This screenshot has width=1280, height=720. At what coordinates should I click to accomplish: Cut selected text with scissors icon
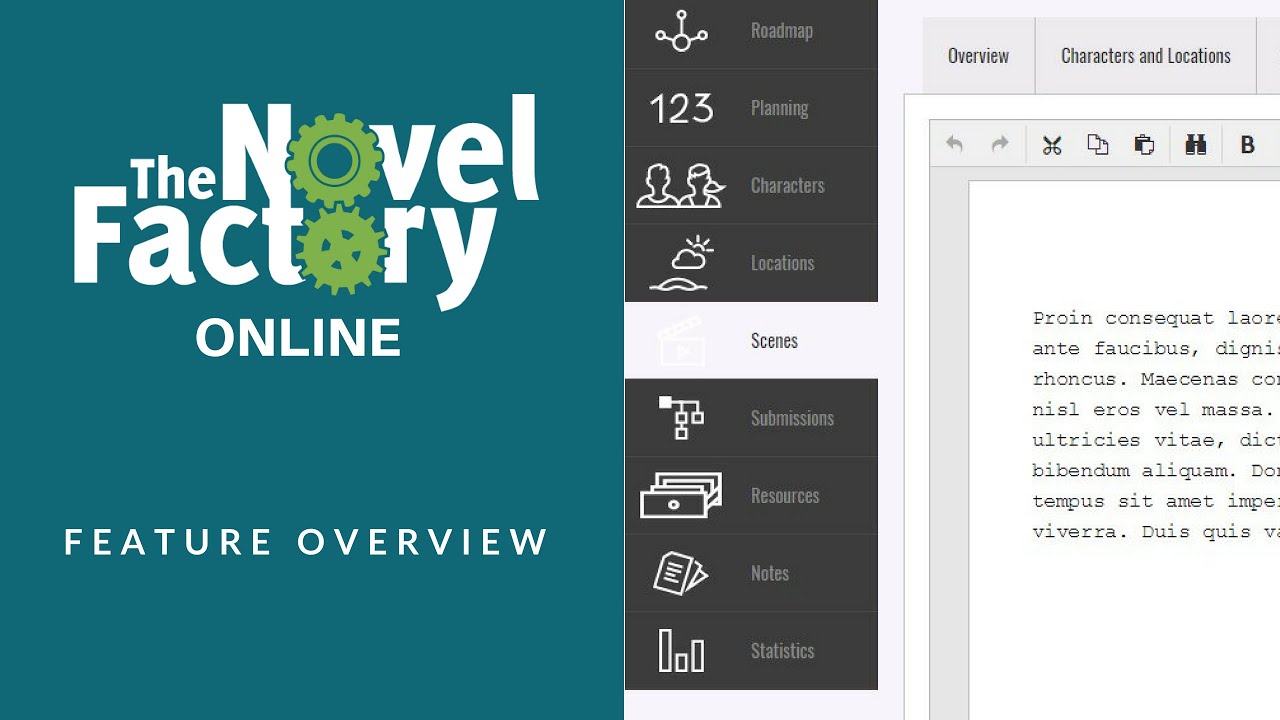tap(1051, 145)
